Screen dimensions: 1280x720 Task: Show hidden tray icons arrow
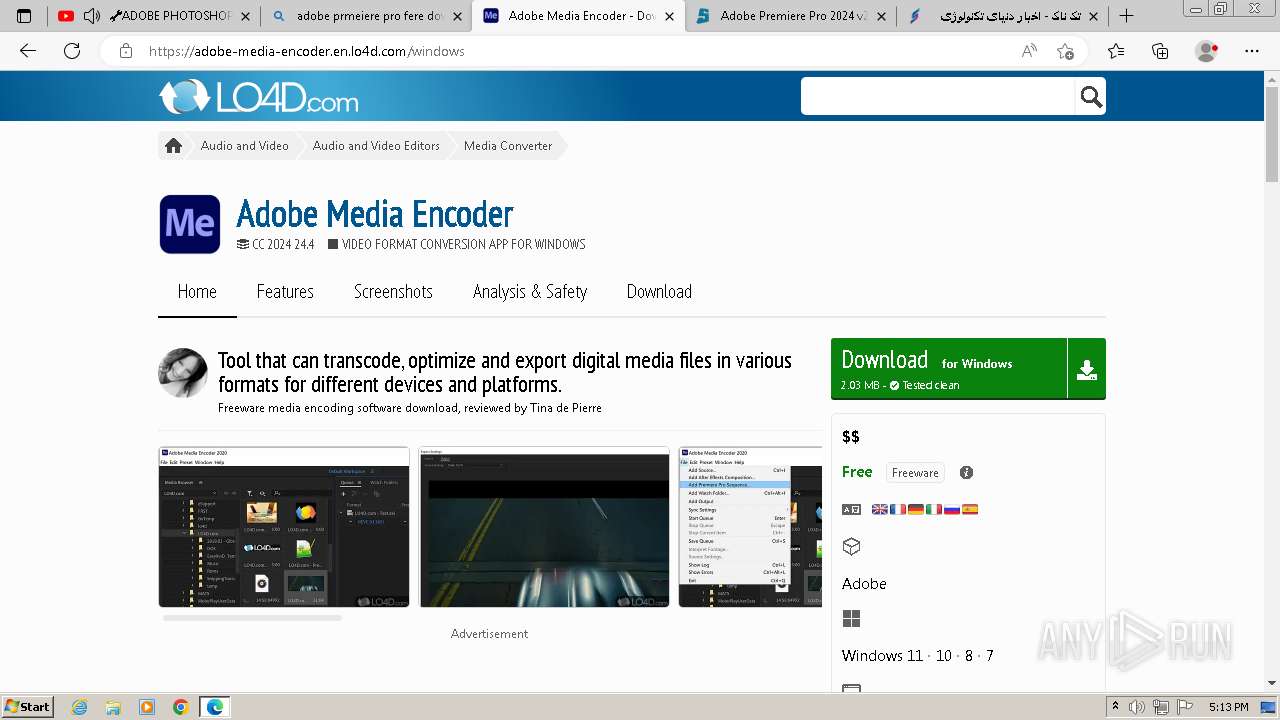(x=1116, y=707)
